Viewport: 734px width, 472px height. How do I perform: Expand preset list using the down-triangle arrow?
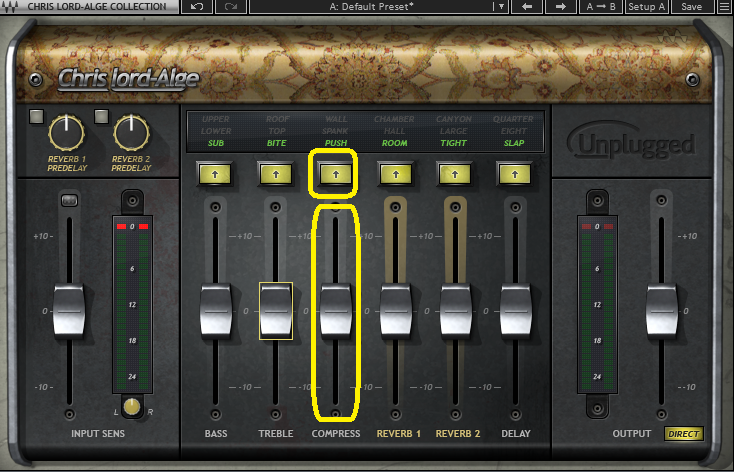498,7
